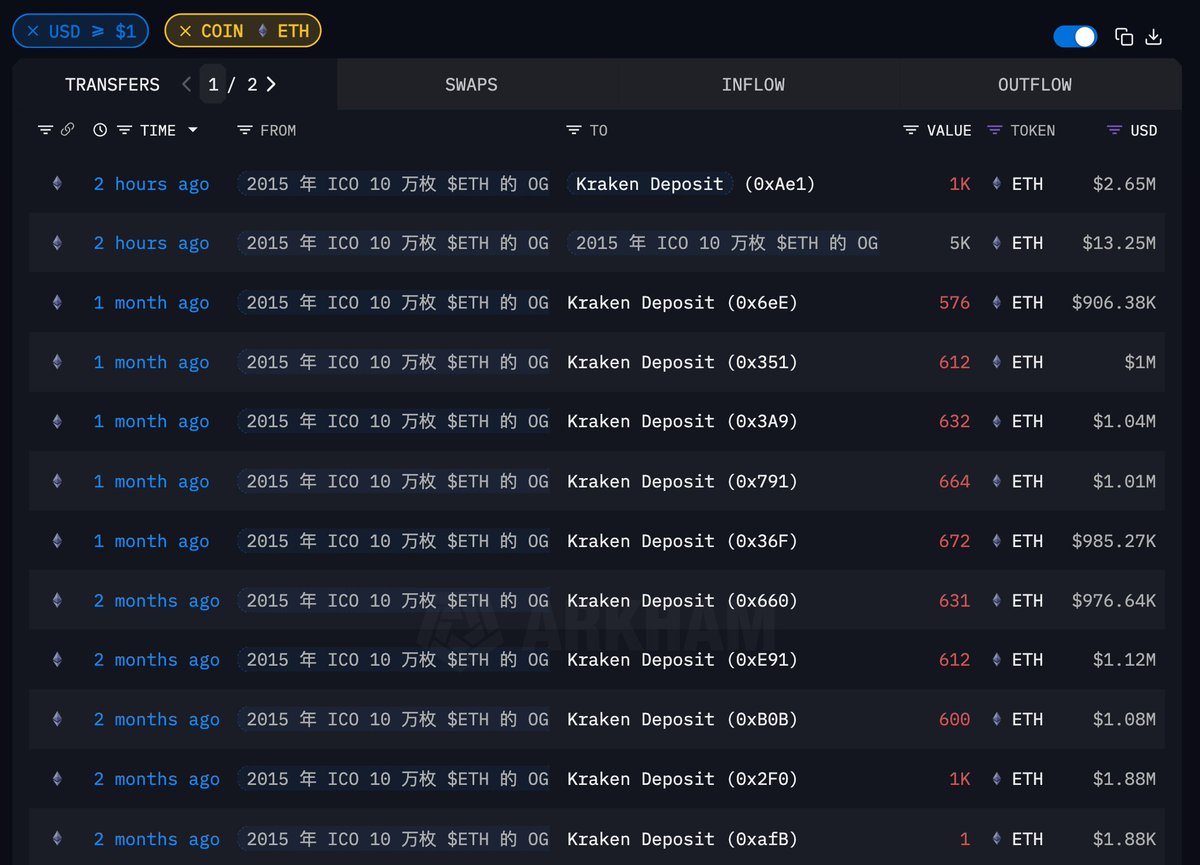Click Ethereum chain icon on the $2.65M row

(x=57, y=183)
